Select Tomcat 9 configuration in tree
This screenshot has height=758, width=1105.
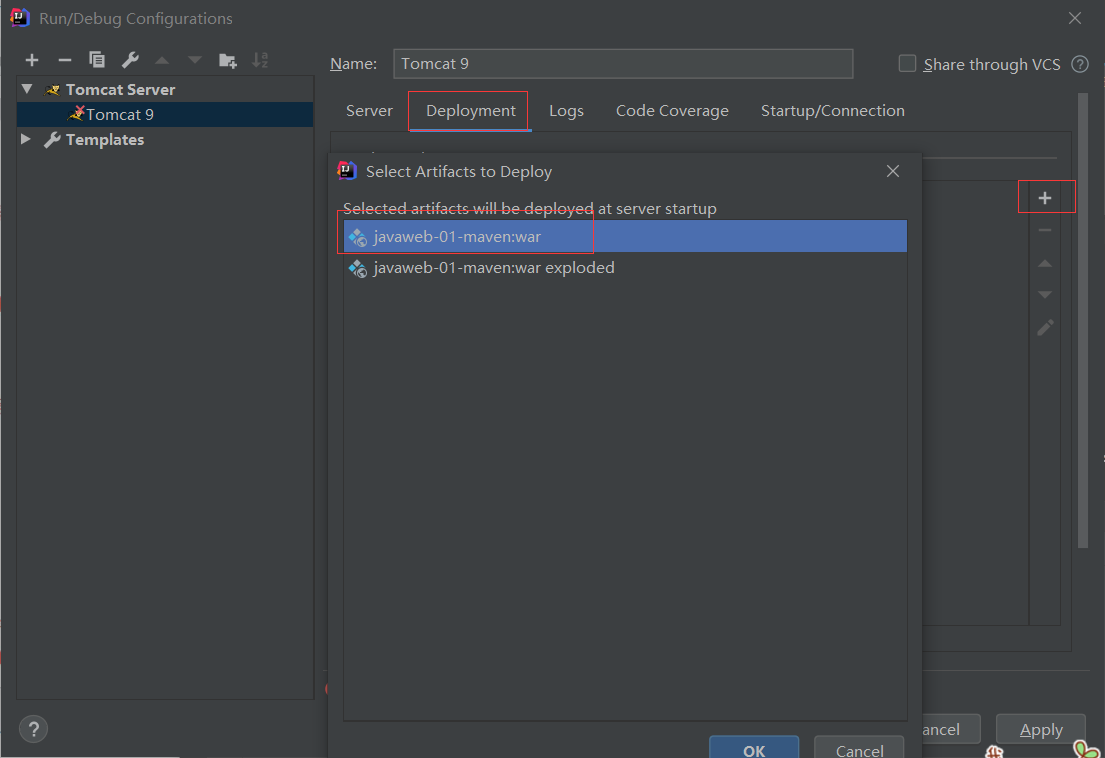tap(165, 114)
